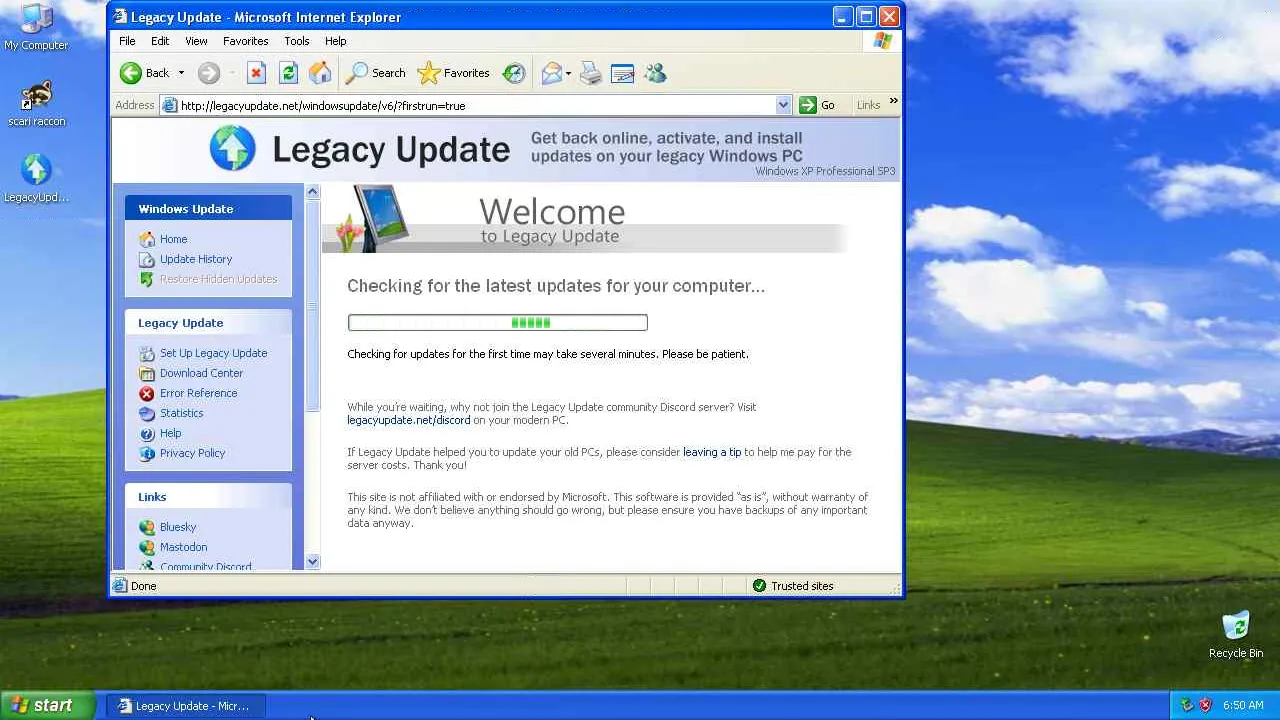
Task: Click the Legacy Update globe logo in header
Action: tap(233, 149)
